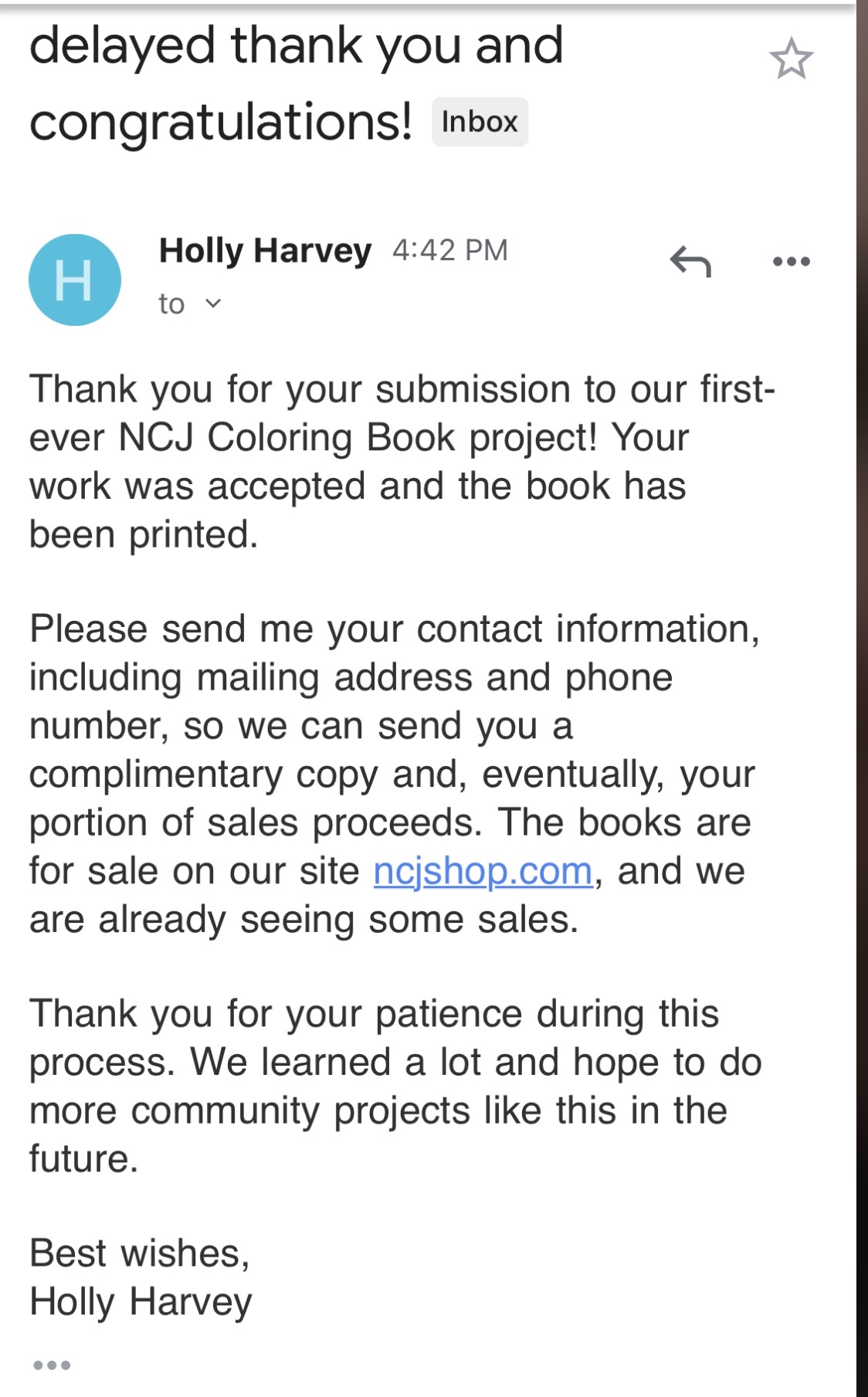
Task: Expand recipient details chevron next to "to"
Action: [213, 303]
